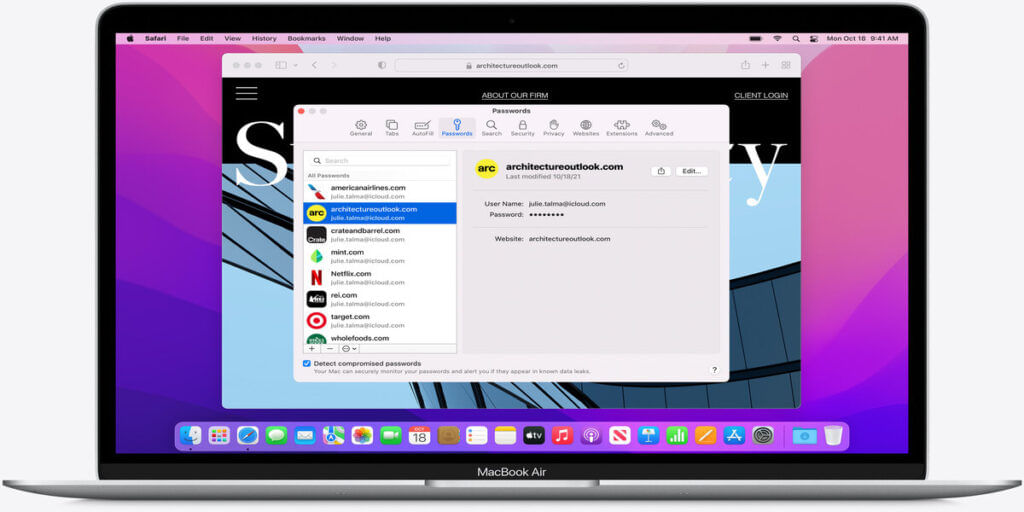Open the Edit menu in the menu bar
Screen dimensions: 1024x512
coord(206,39)
